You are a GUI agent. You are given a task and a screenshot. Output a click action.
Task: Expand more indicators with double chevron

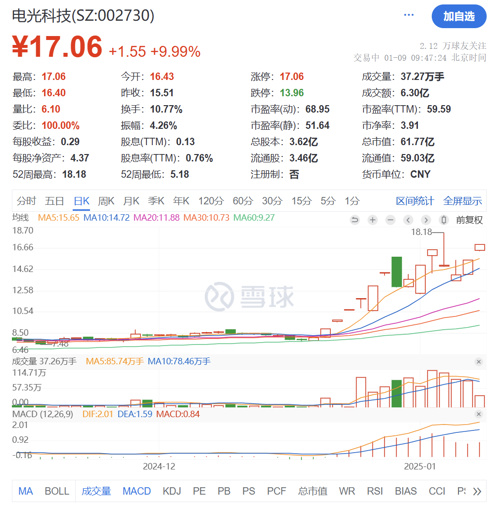477,491
